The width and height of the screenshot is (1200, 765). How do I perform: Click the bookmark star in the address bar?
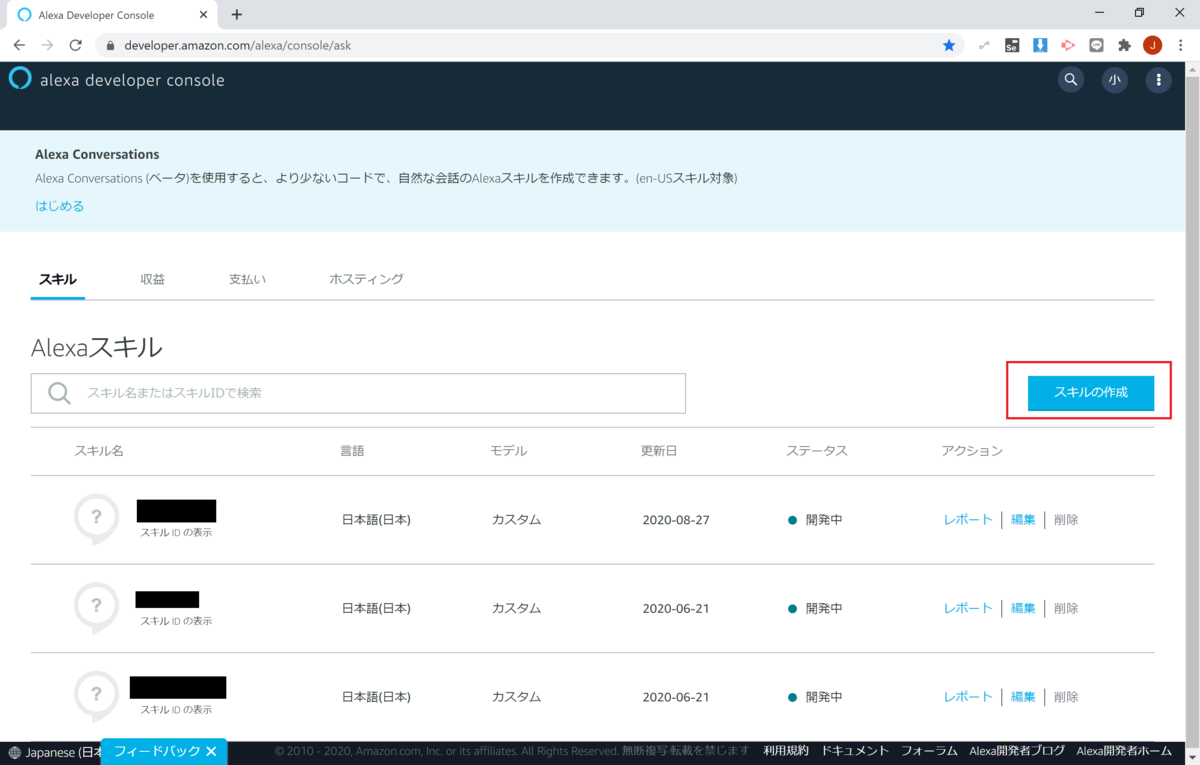coord(948,45)
